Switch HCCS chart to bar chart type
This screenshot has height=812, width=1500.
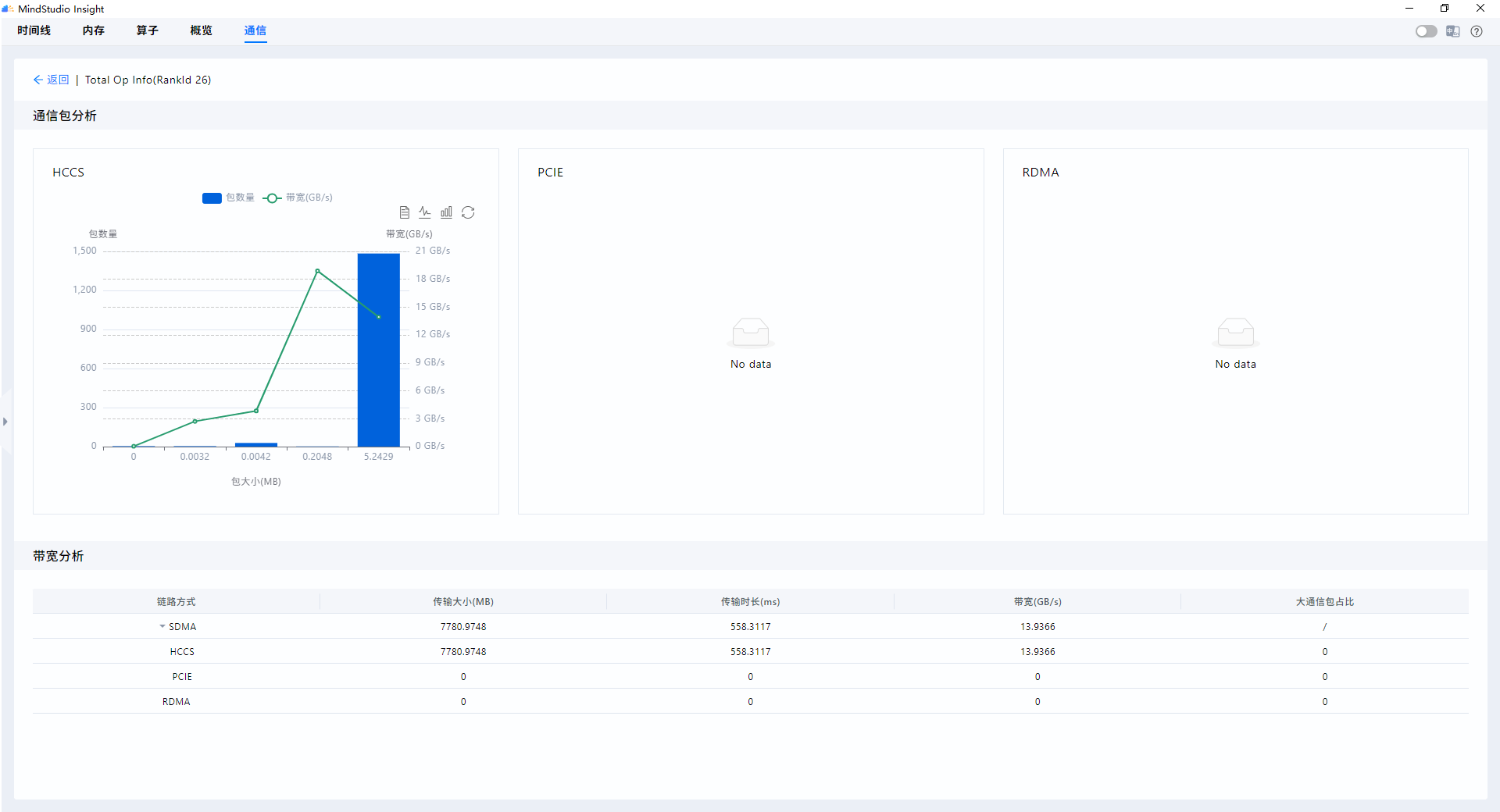446,212
